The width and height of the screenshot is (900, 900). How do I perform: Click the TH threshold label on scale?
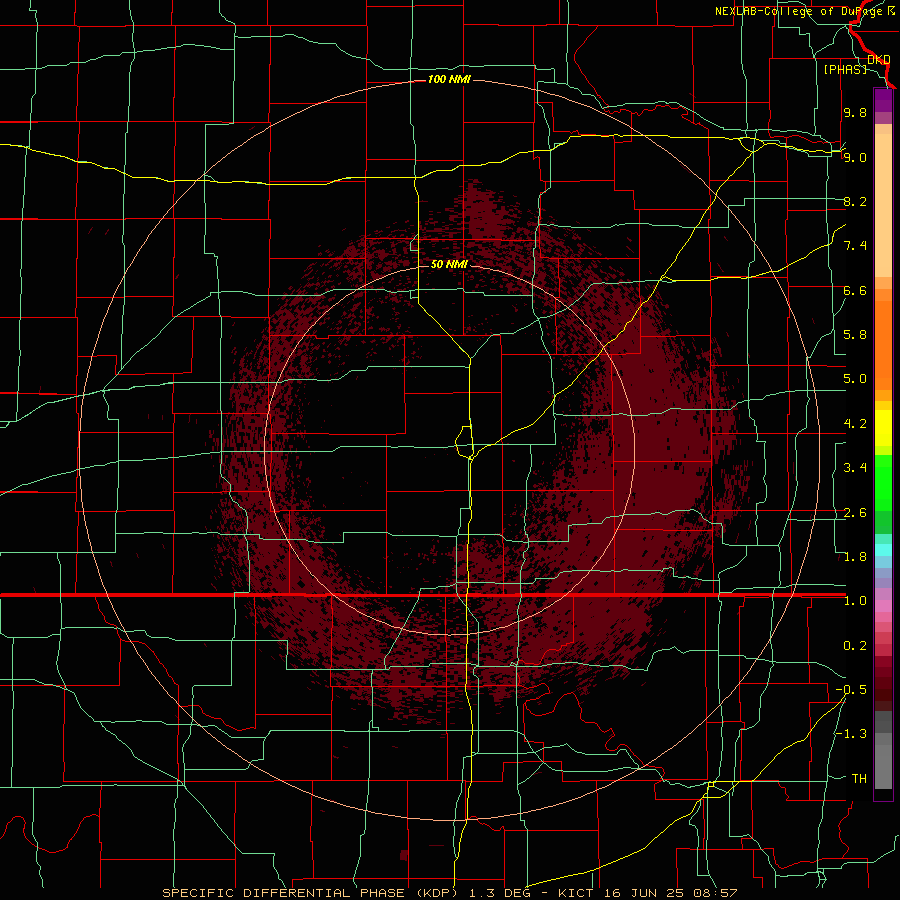point(859,779)
